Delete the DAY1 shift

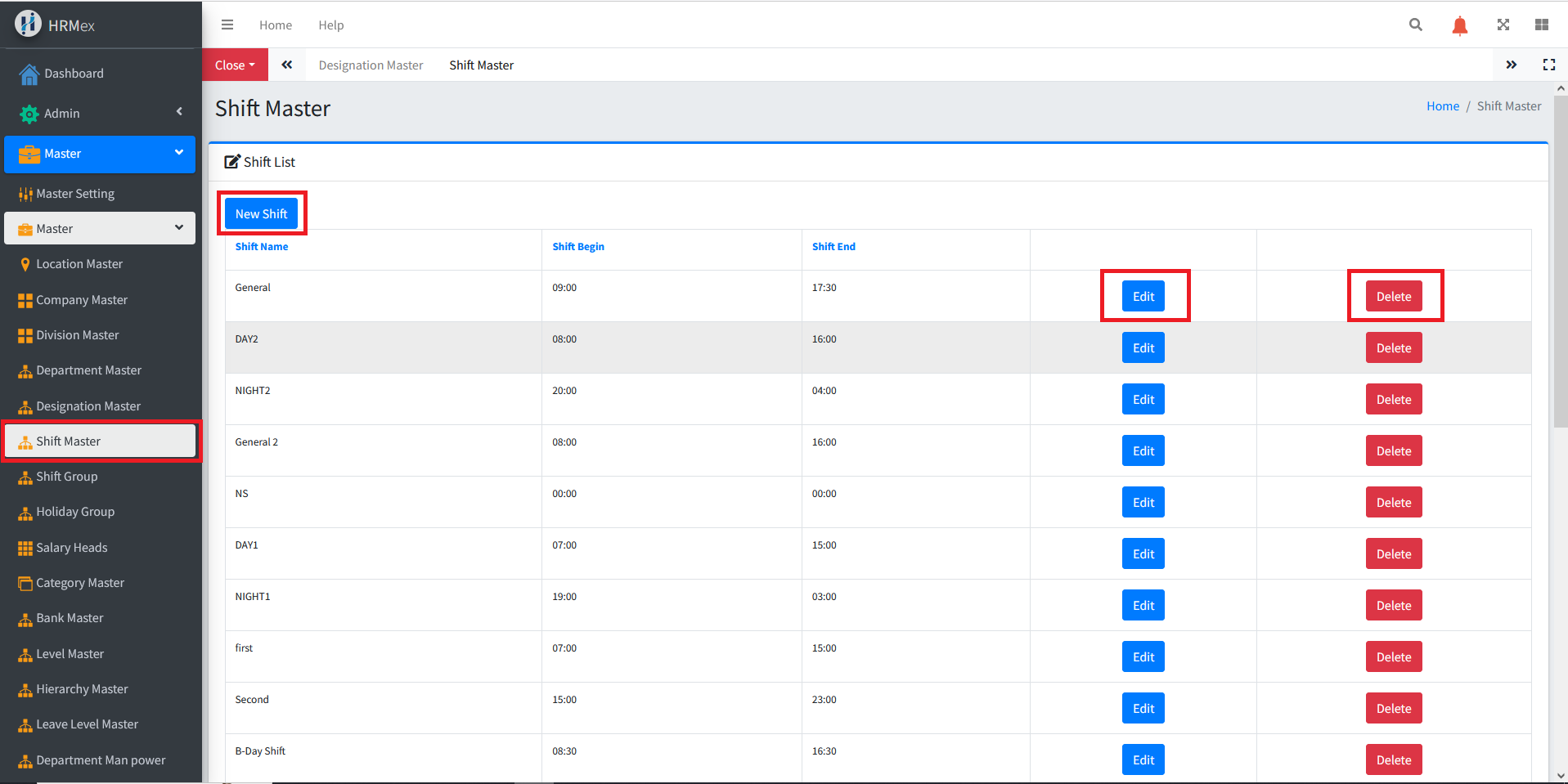[x=1393, y=553]
